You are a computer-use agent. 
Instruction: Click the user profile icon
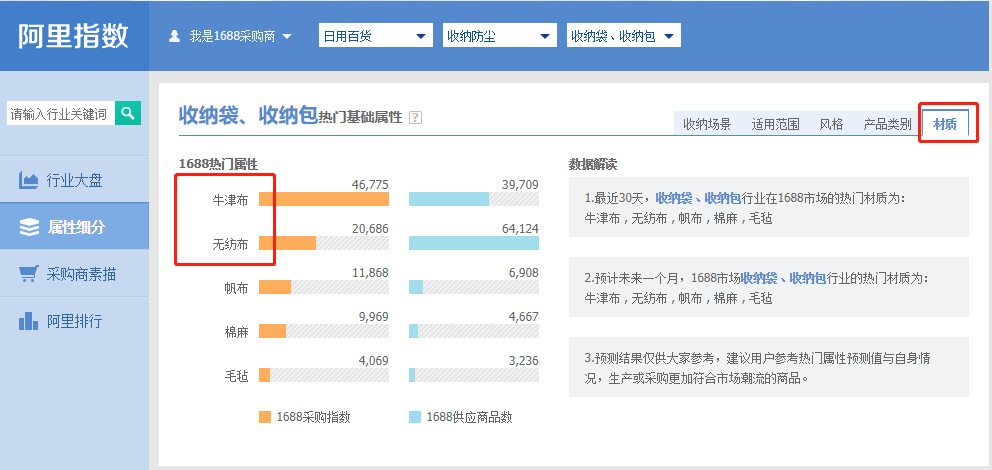click(x=175, y=36)
